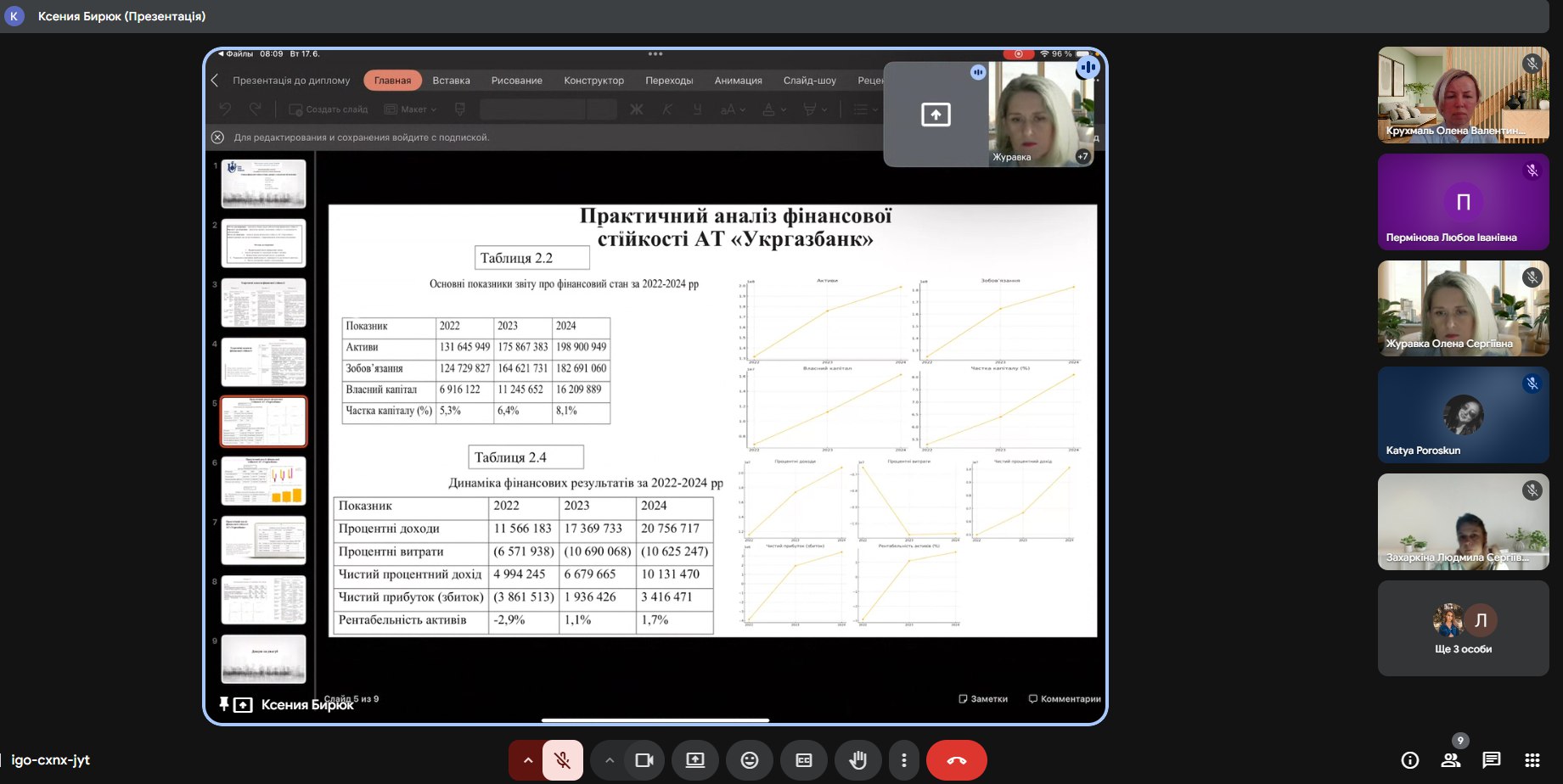Toggle the camera on or off

(644, 760)
